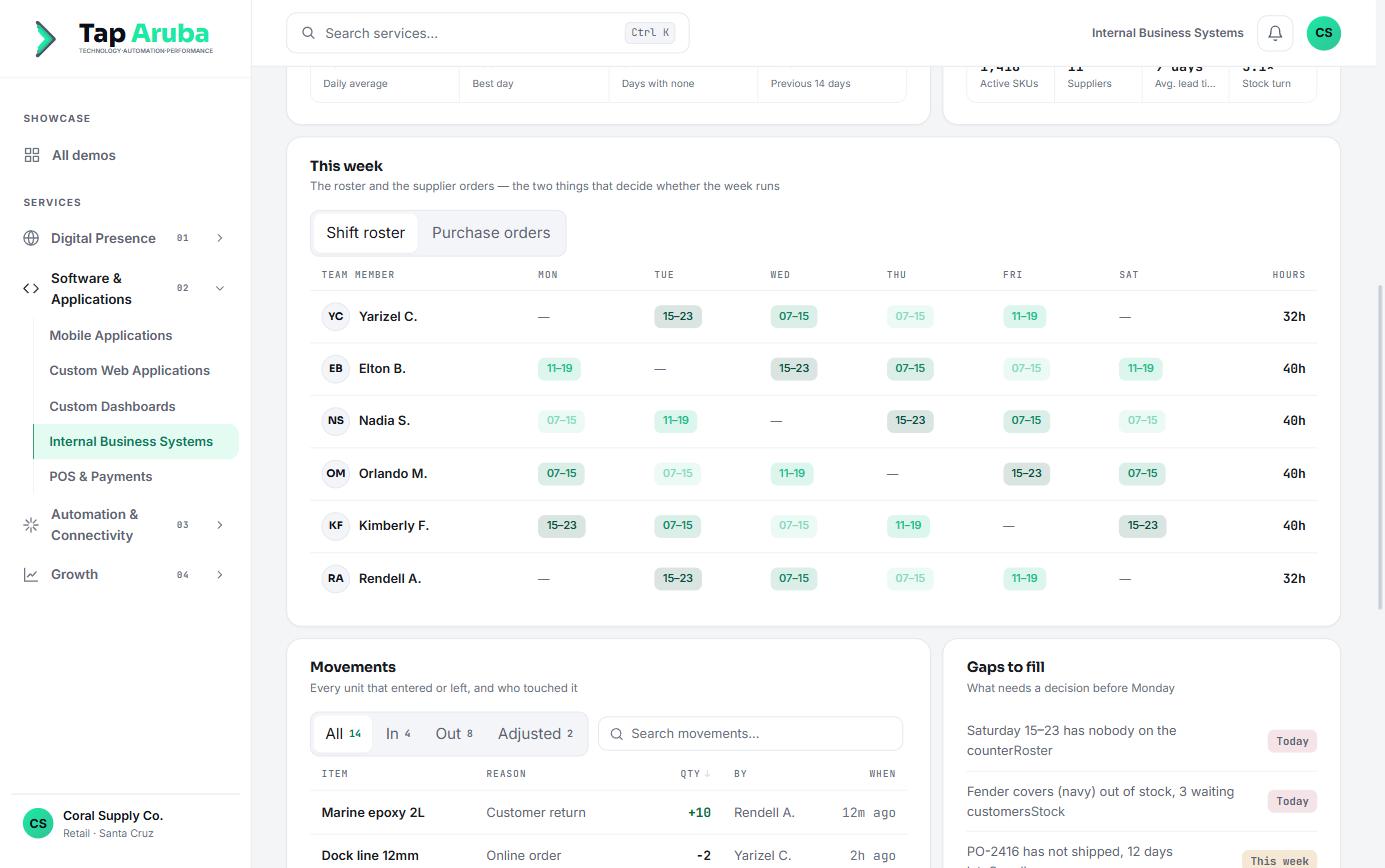The height and width of the screenshot is (868, 1385).
Task: Open the CS user avatar menu
Action: coord(1323,33)
